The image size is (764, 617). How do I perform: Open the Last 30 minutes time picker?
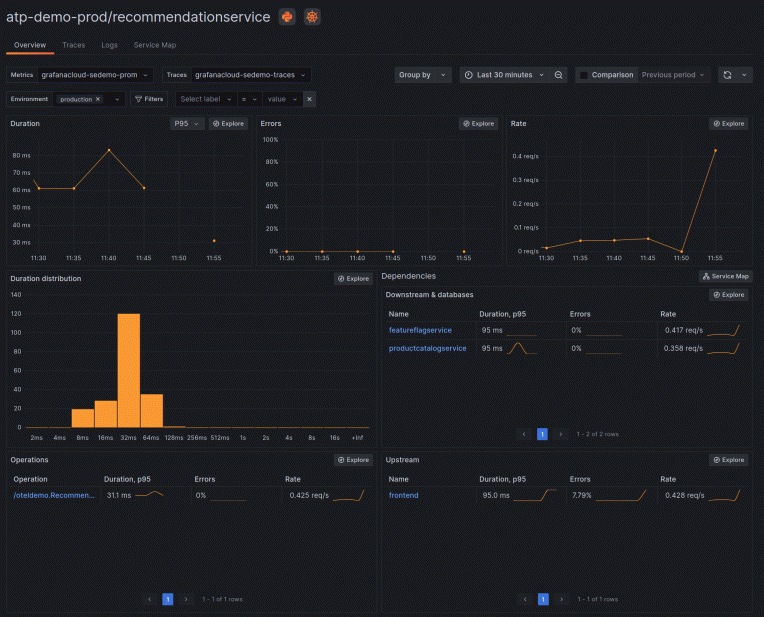[x=505, y=75]
